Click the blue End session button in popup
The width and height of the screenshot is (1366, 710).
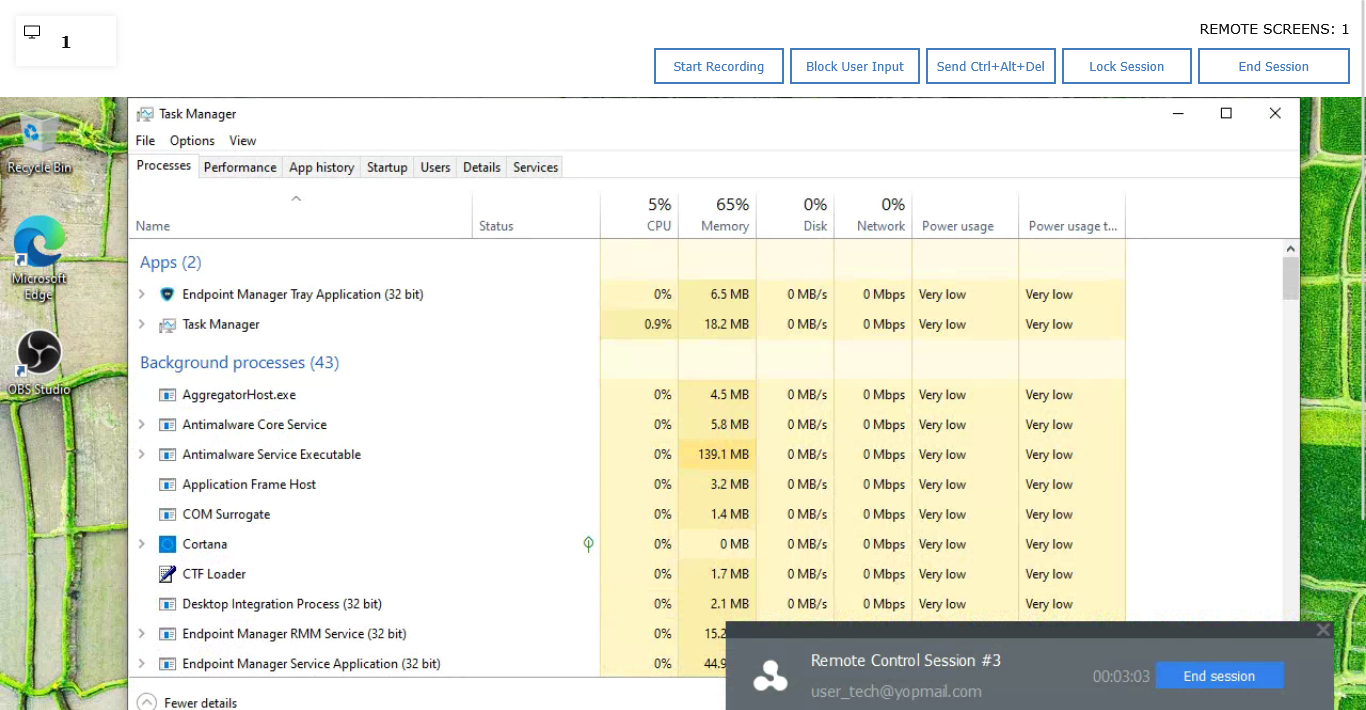(x=1219, y=676)
